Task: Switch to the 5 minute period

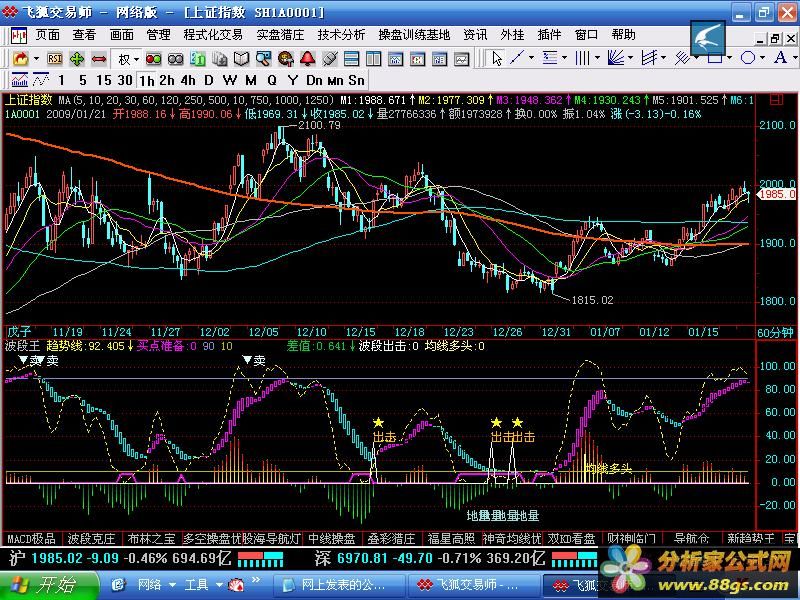Action: [83, 80]
